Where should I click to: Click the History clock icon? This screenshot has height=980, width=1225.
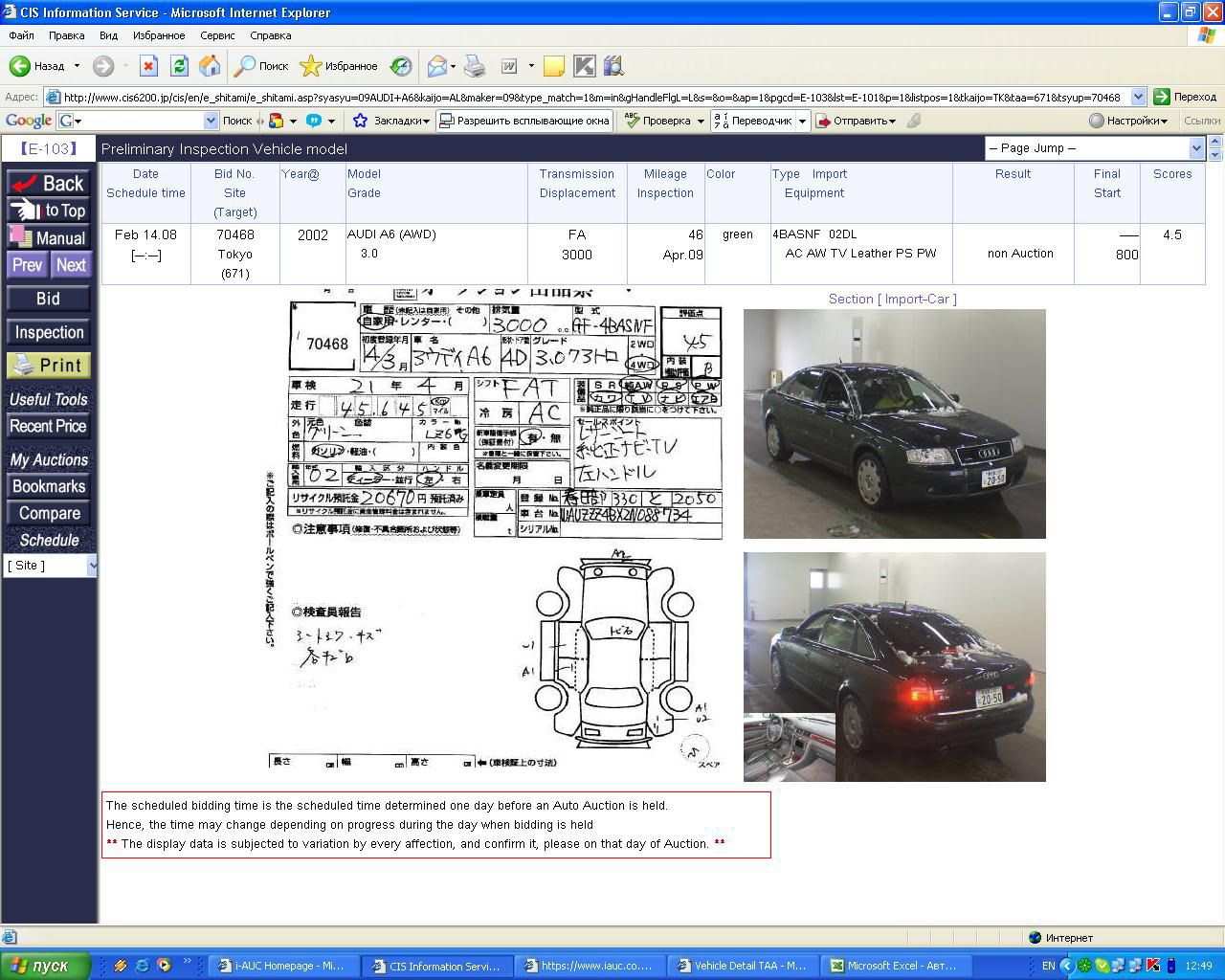402,66
